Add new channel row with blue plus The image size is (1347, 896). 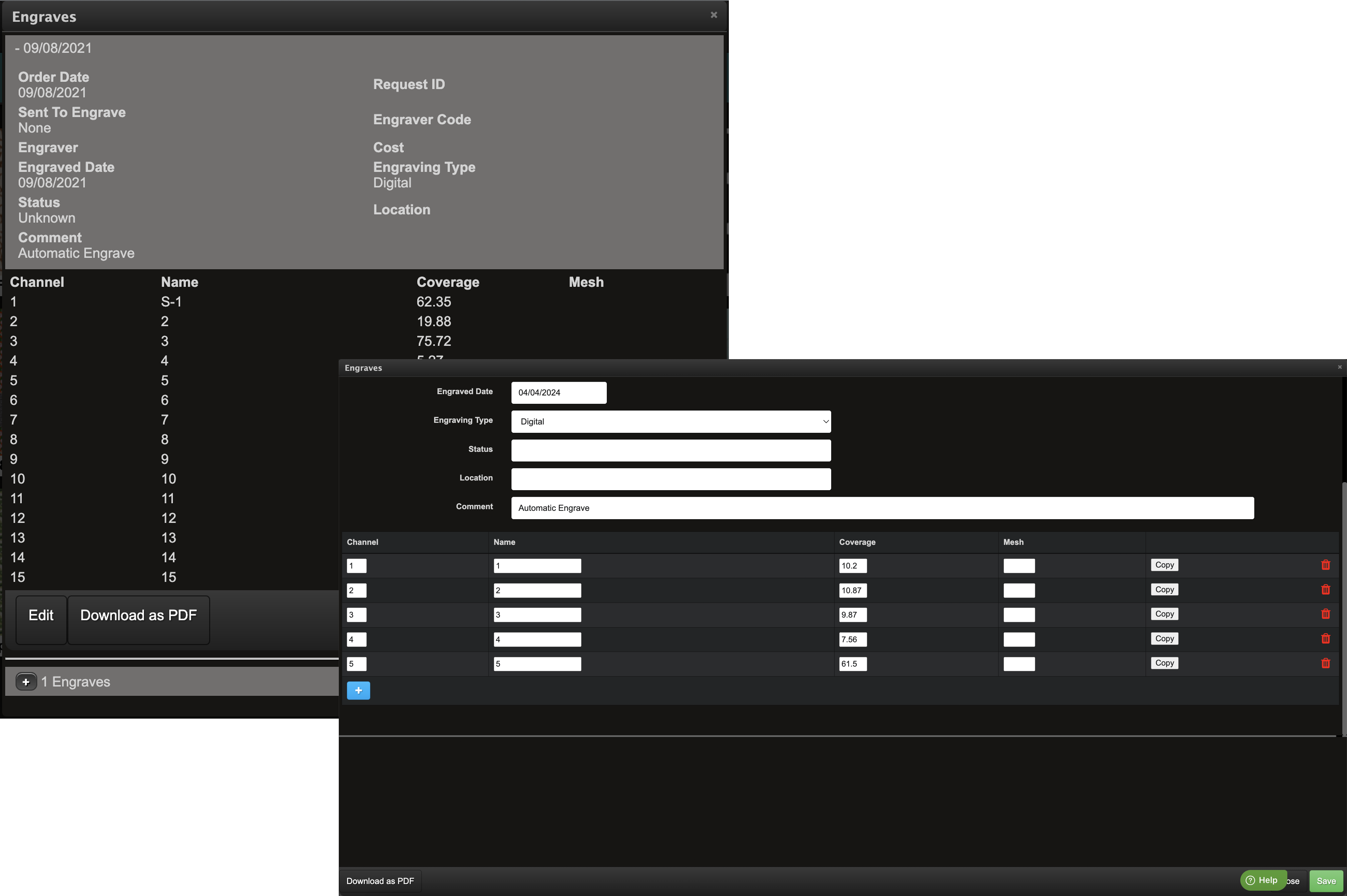[x=358, y=690]
